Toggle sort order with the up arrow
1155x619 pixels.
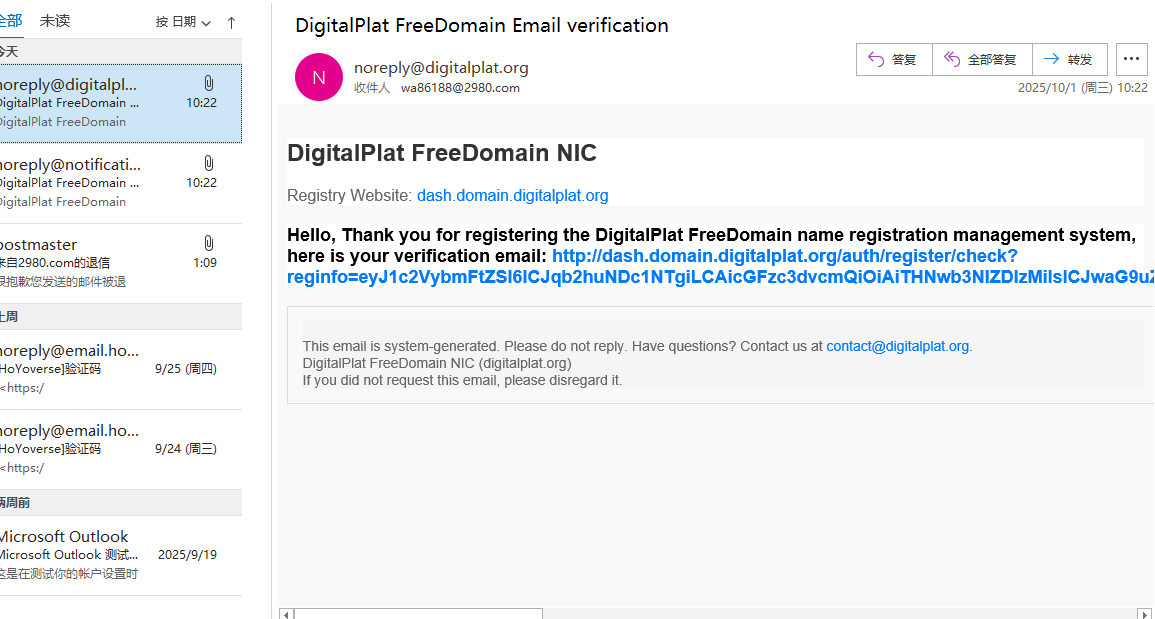[x=232, y=22]
